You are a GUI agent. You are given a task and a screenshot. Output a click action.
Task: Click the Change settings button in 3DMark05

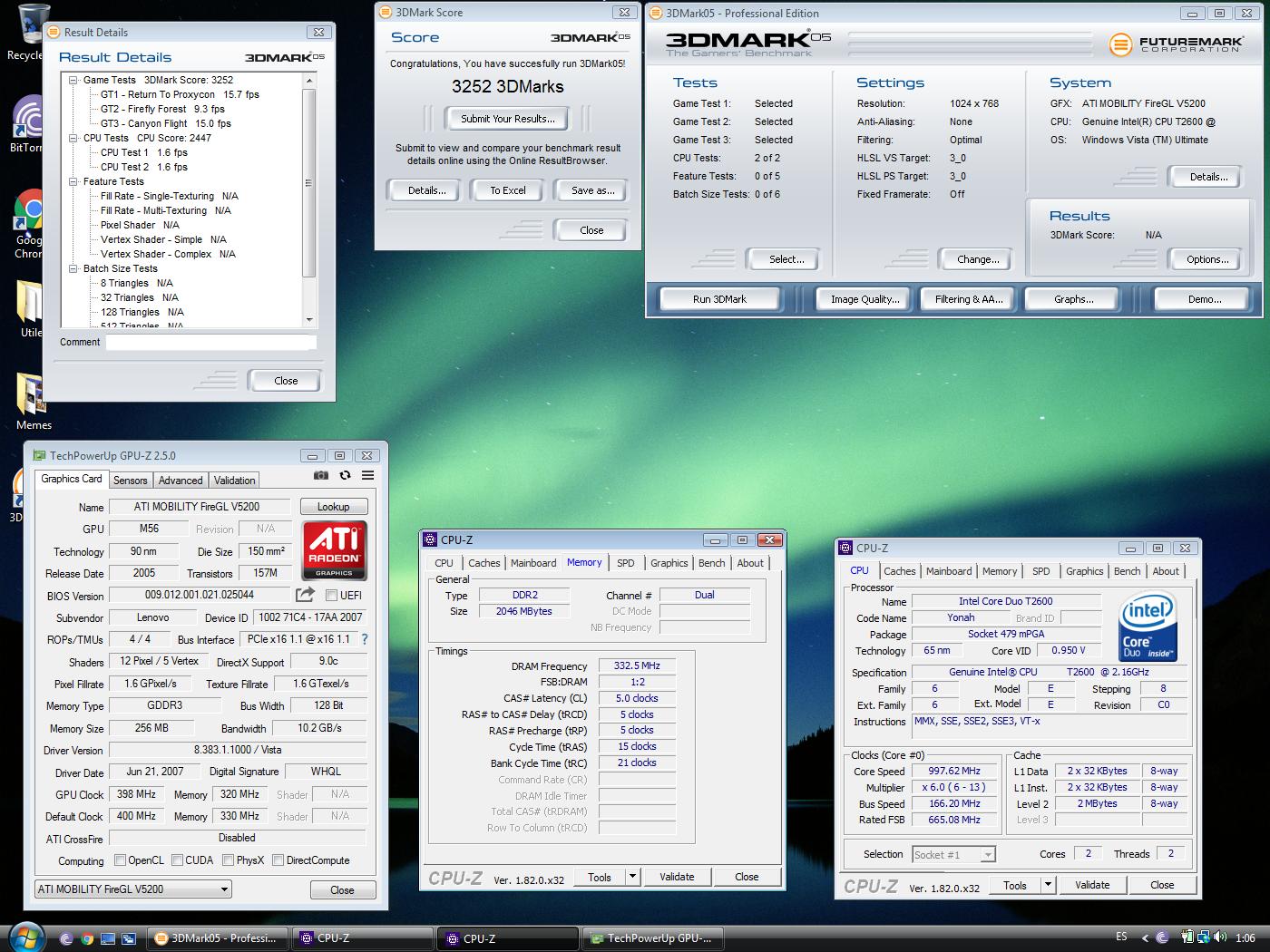pyautogui.click(x=978, y=259)
